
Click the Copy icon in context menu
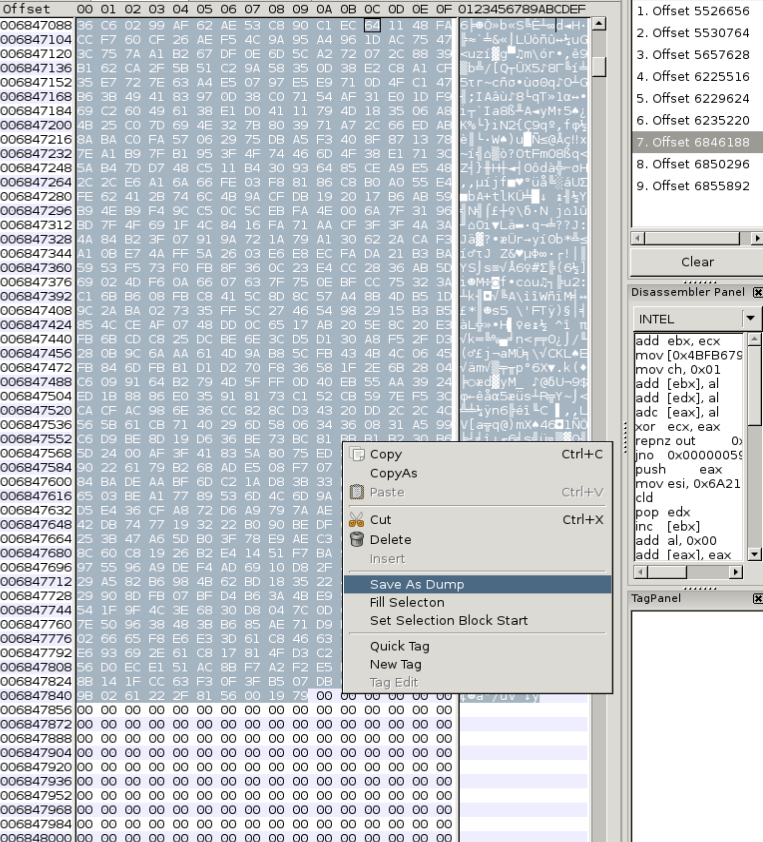point(357,454)
